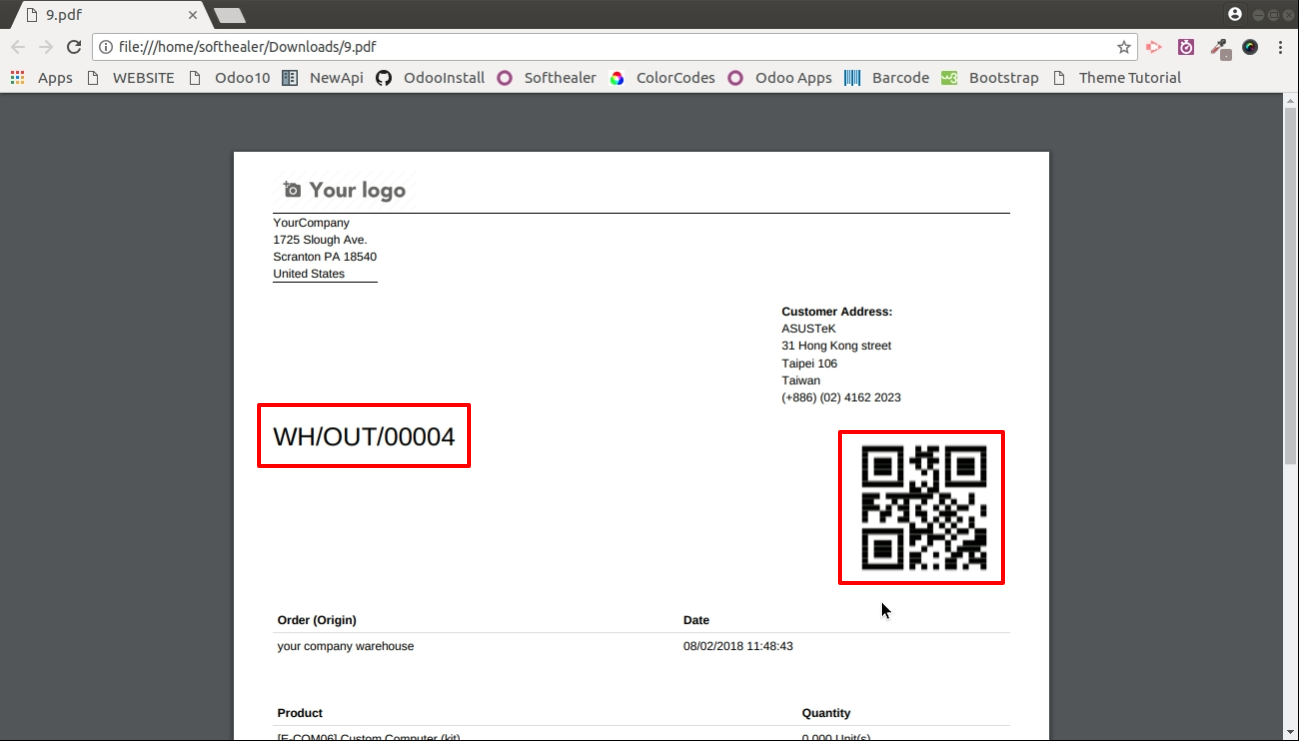Click the YourCompany name text

pyautogui.click(x=311, y=223)
